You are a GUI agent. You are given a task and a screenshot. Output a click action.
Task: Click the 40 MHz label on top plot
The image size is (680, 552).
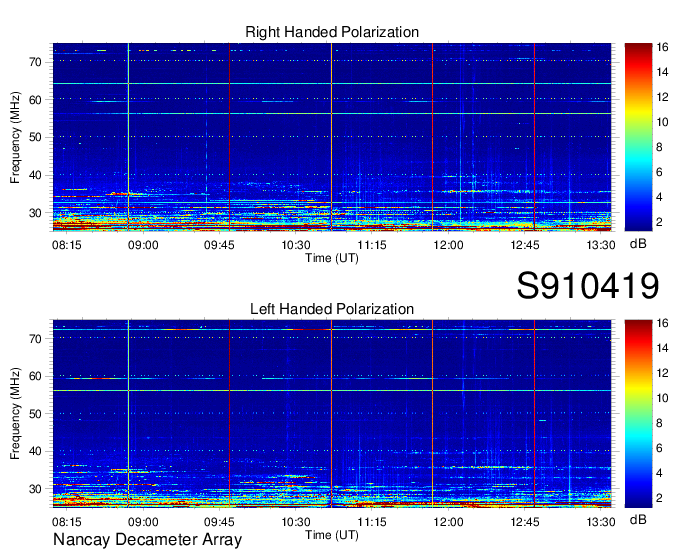pos(36,176)
